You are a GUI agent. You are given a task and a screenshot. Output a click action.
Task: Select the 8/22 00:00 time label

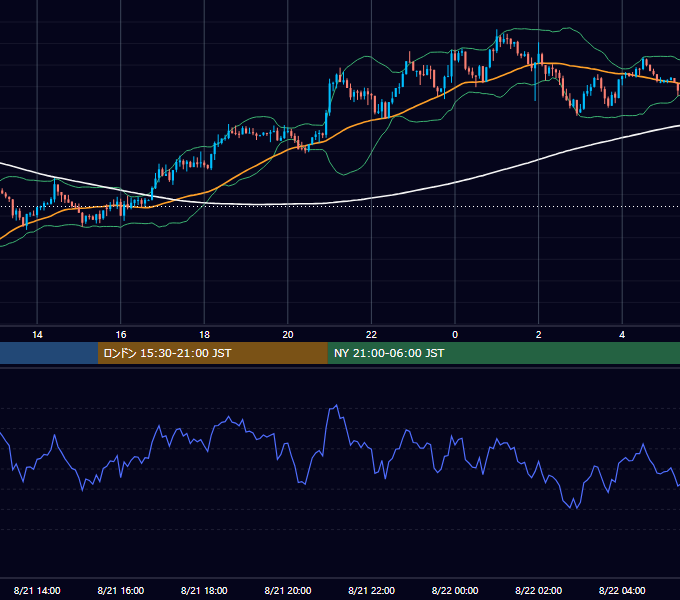[455, 590]
